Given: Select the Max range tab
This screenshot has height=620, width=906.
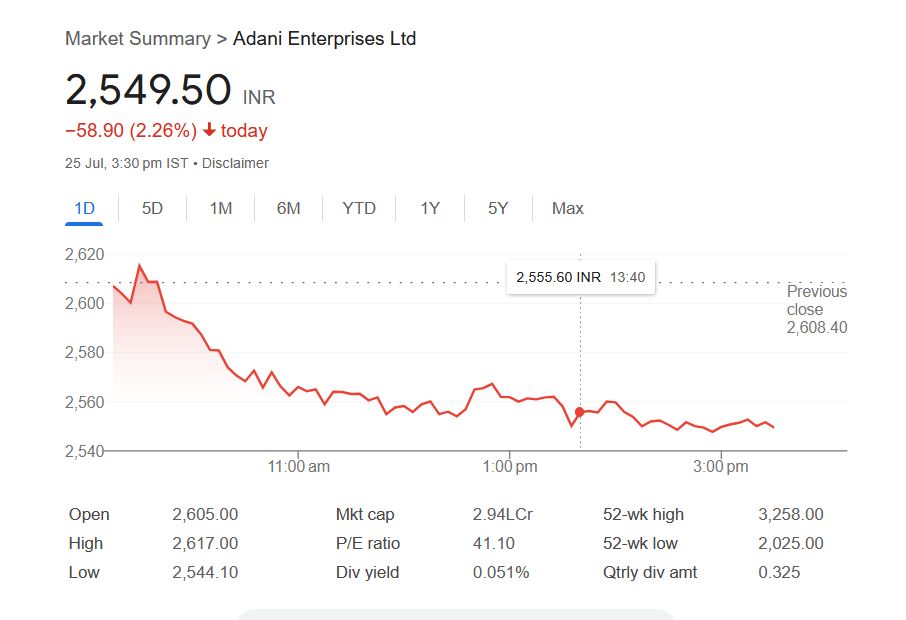Looking at the screenshot, I should (567, 208).
